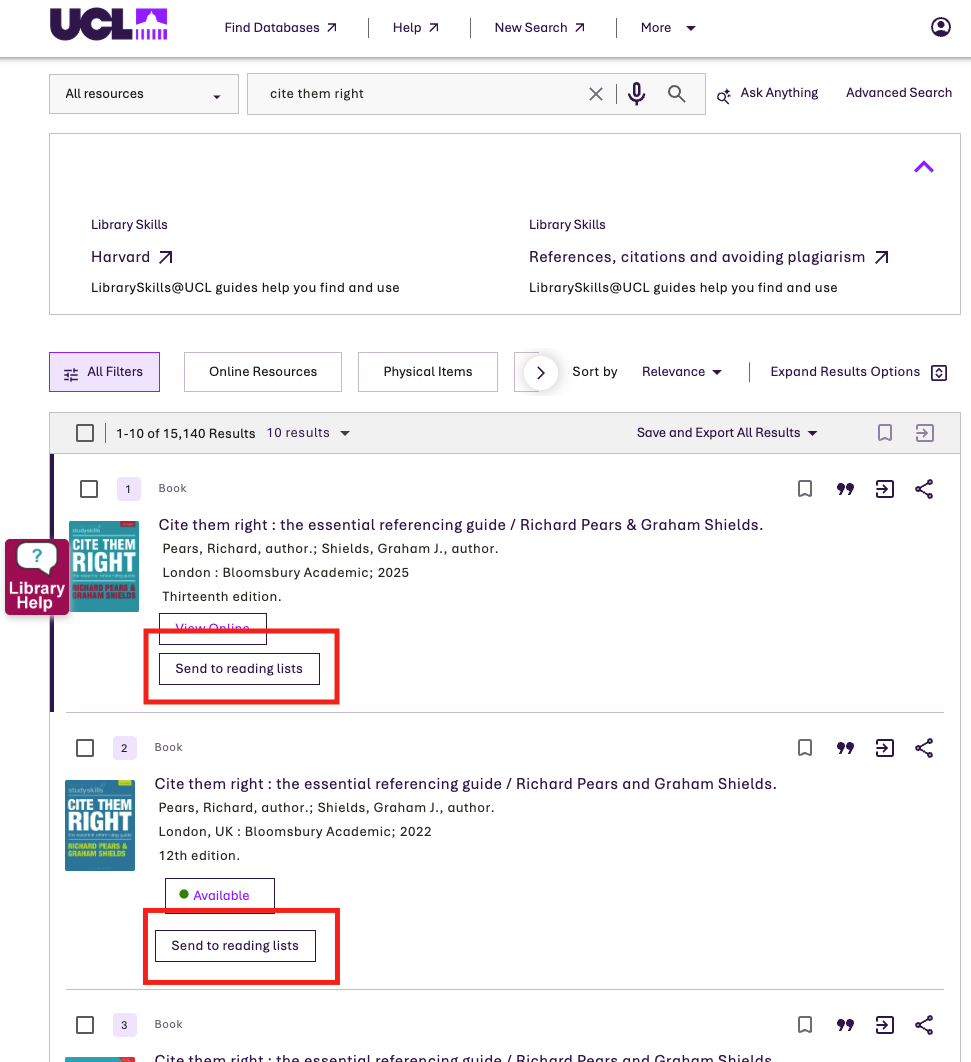The image size is (971, 1062).
Task: Click View Online for result 1
Action: click(213, 628)
